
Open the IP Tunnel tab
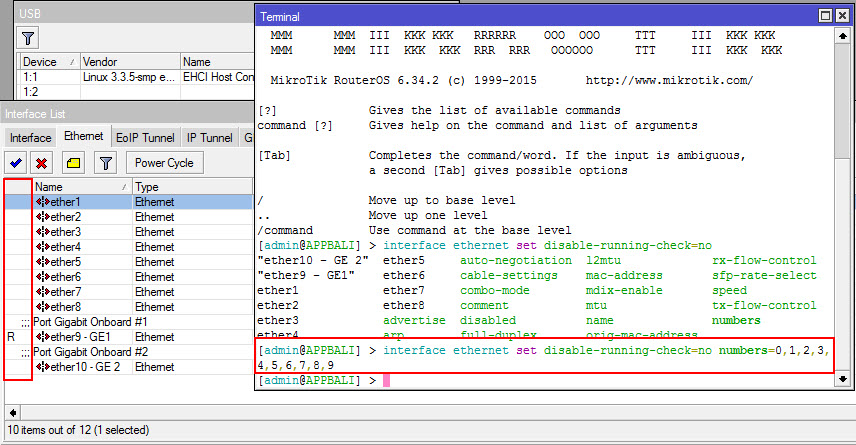click(210, 138)
